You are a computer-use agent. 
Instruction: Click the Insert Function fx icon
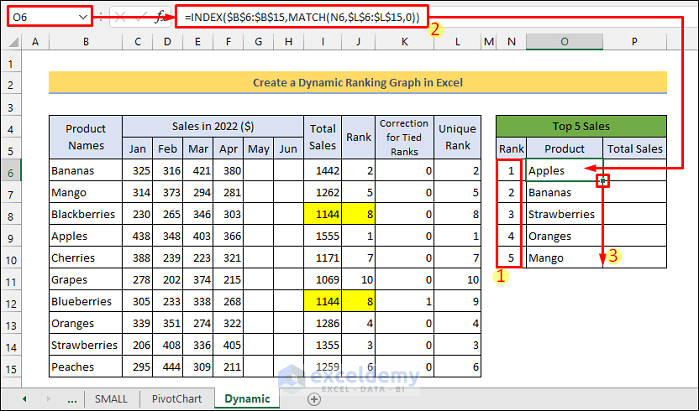tap(160, 17)
